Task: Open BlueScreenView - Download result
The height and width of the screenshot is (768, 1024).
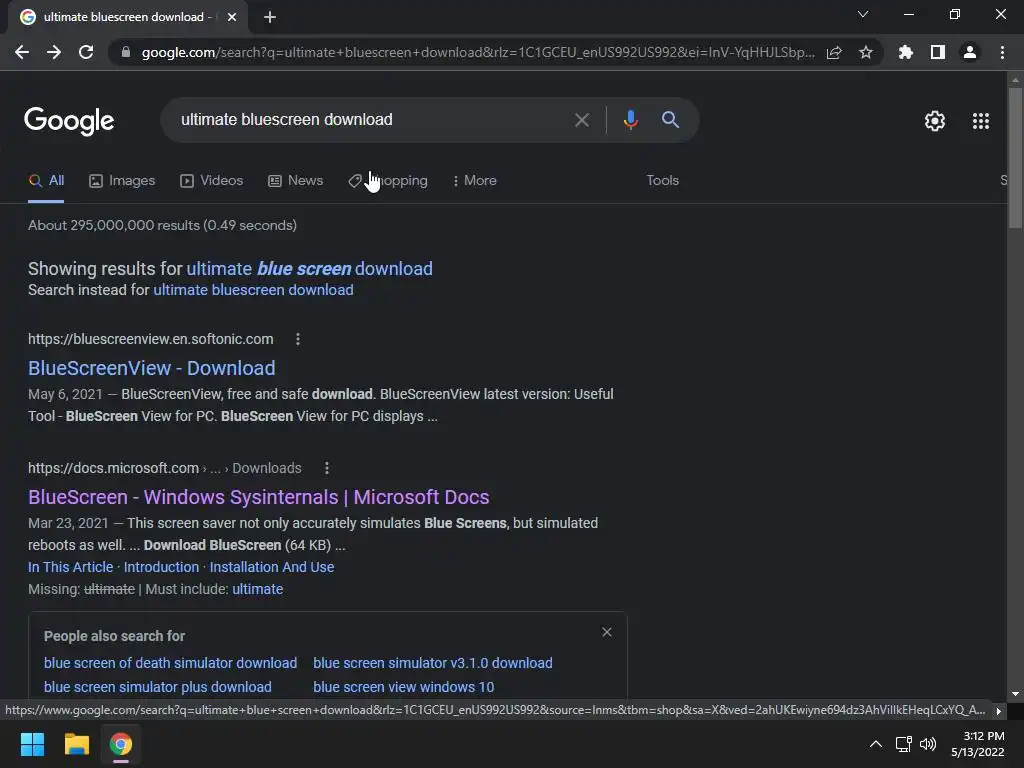Action: tap(152, 368)
